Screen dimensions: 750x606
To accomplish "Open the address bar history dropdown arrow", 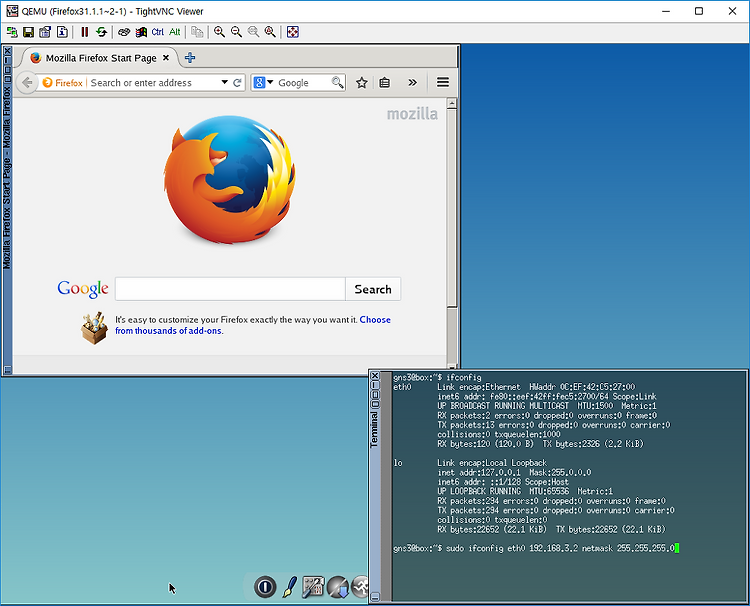I will (x=224, y=82).
